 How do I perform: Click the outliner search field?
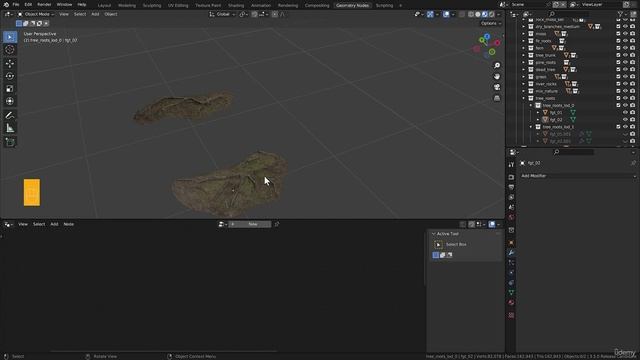tap(571, 14)
